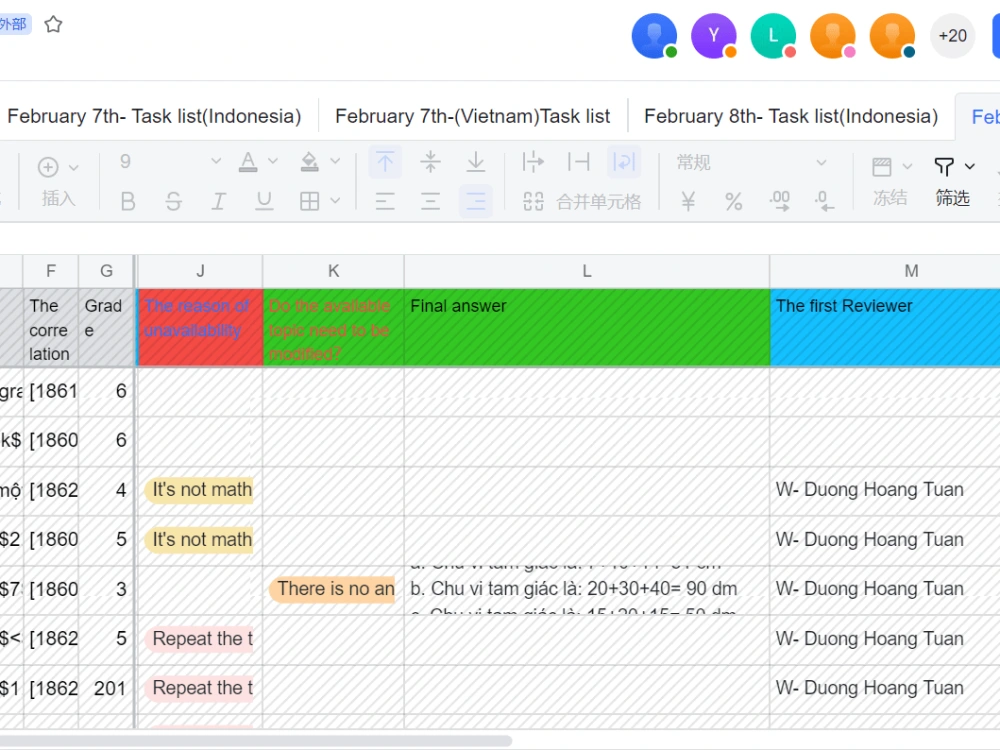Expand border style options arrow
Image resolution: width=1000 pixels, height=750 pixels.
pyautogui.click(x=335, y=202)
